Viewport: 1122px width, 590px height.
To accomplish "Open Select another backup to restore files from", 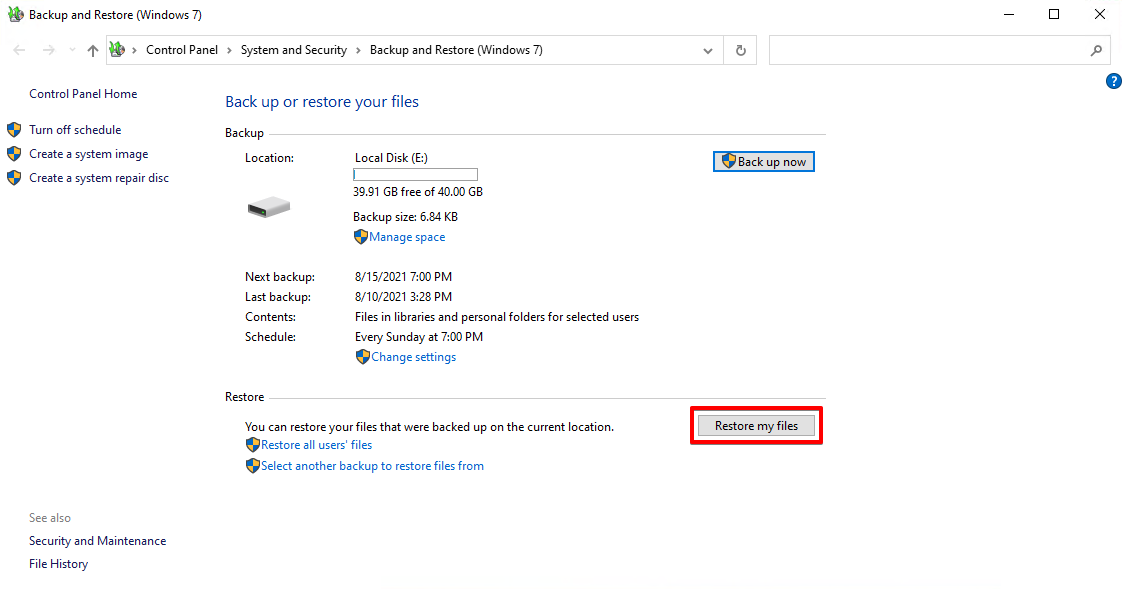I will point(372,465).
